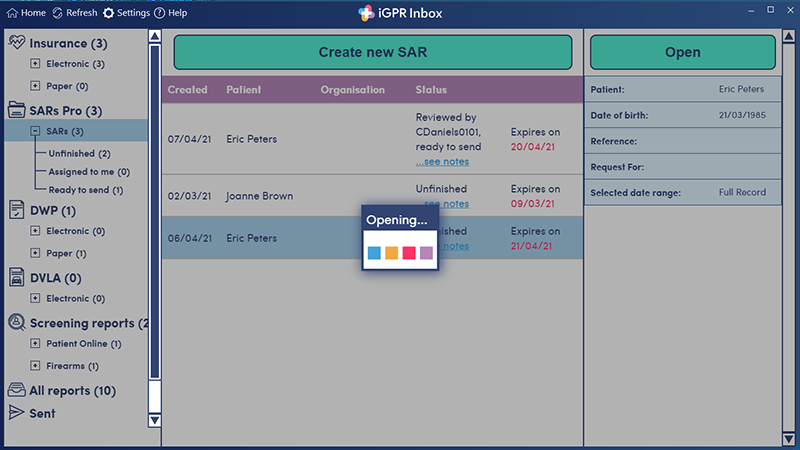Select DWP (1) category
The width and height of the screenshot is (800, 450).
pos(53,210)
